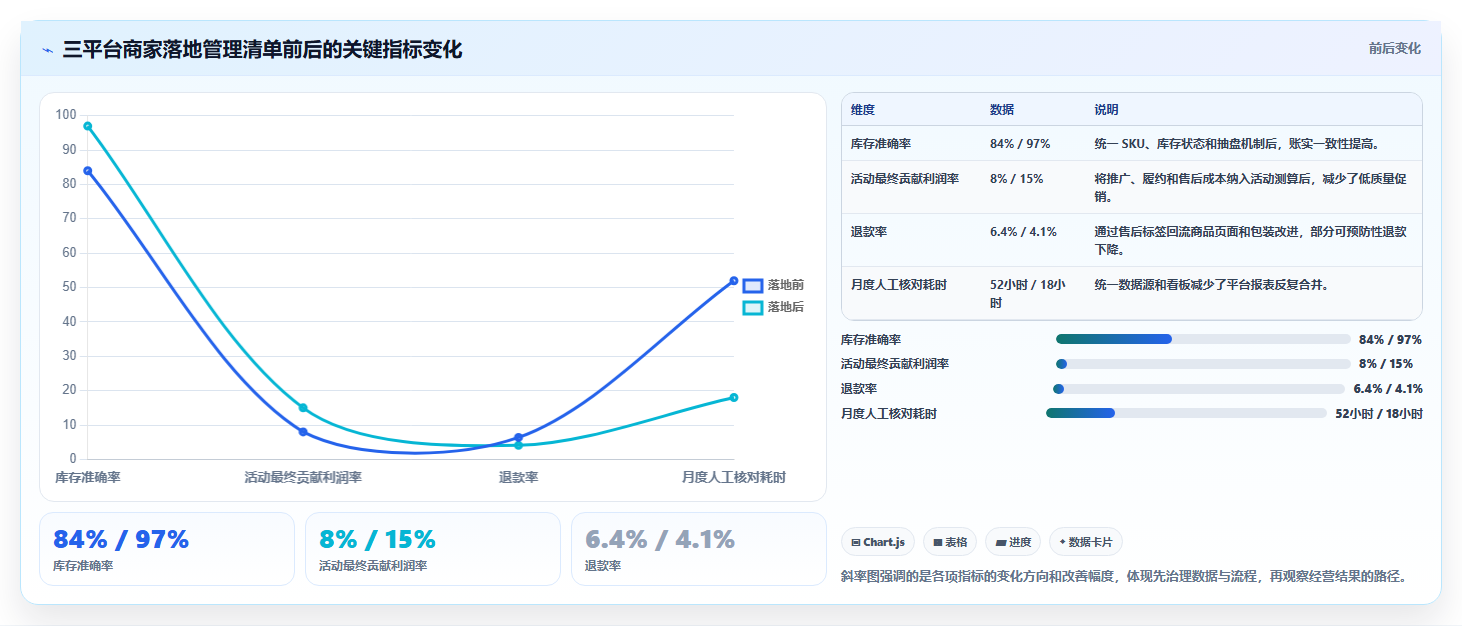1462x626 pixels.
Task: Click the 表格 tag chip
Action: click(x=949, y=542)
